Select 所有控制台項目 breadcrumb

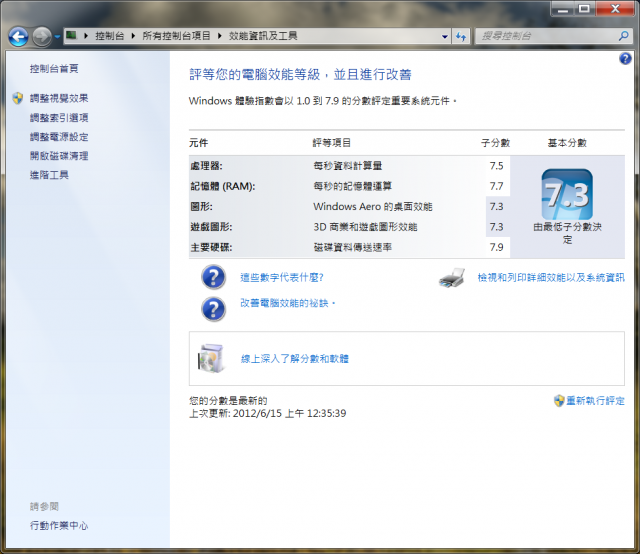(x=176, y=36)
